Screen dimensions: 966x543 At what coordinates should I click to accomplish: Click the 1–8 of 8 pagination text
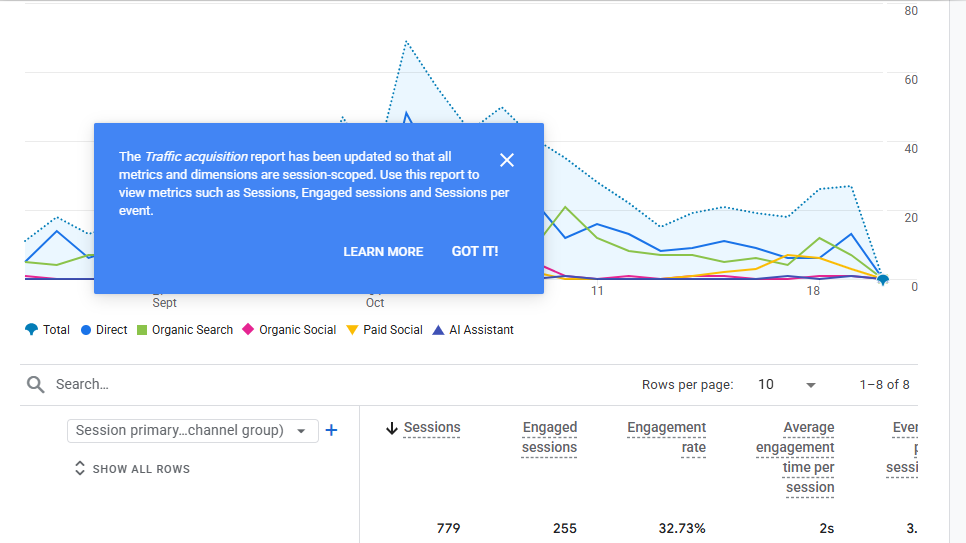[x=885, y=385]
